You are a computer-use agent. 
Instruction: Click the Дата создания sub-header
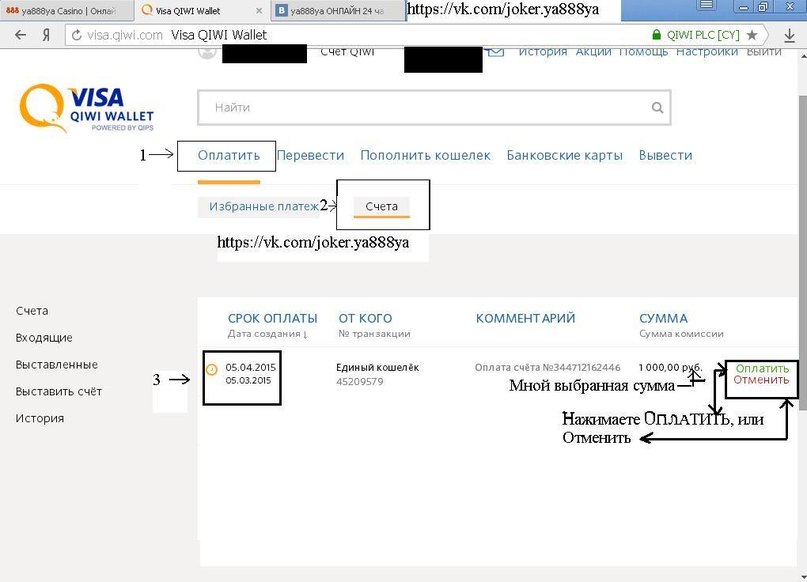264,333
